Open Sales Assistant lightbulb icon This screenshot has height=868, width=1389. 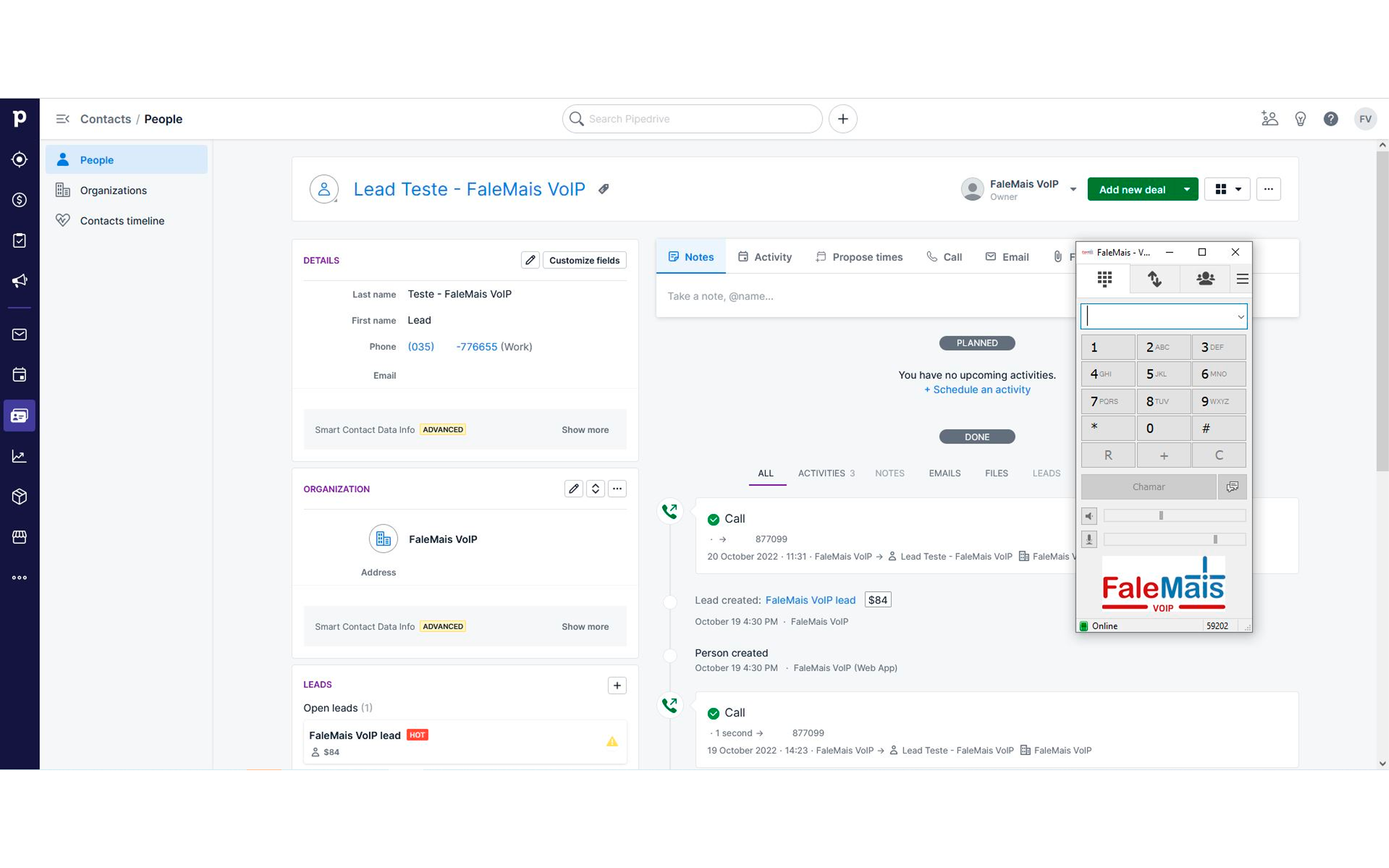(x=1301, y=119)
